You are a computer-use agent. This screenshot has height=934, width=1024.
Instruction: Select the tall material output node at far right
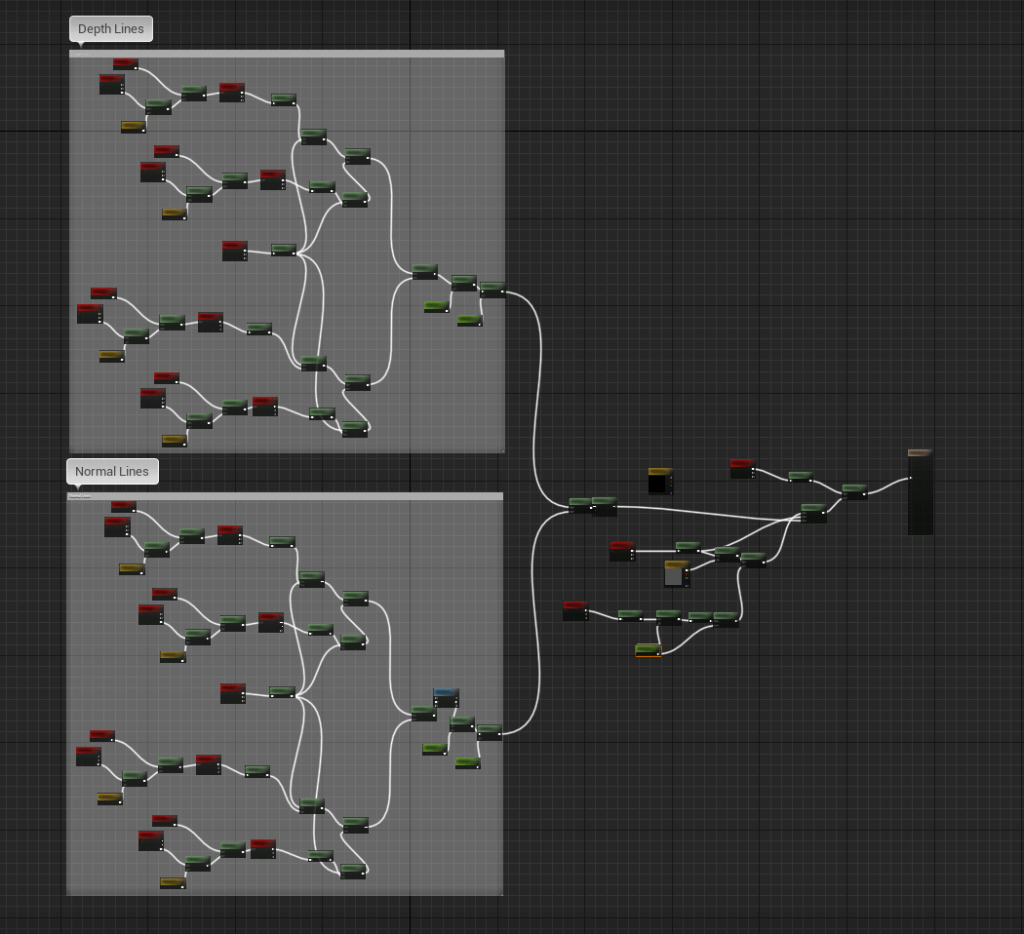920,493
